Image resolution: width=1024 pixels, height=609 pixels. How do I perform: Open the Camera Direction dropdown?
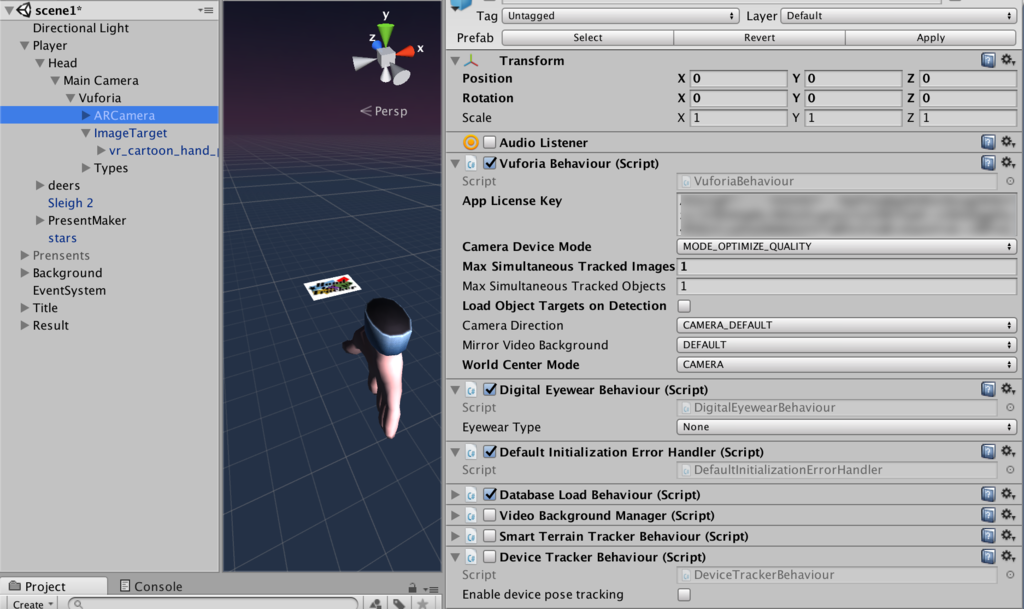846,325
